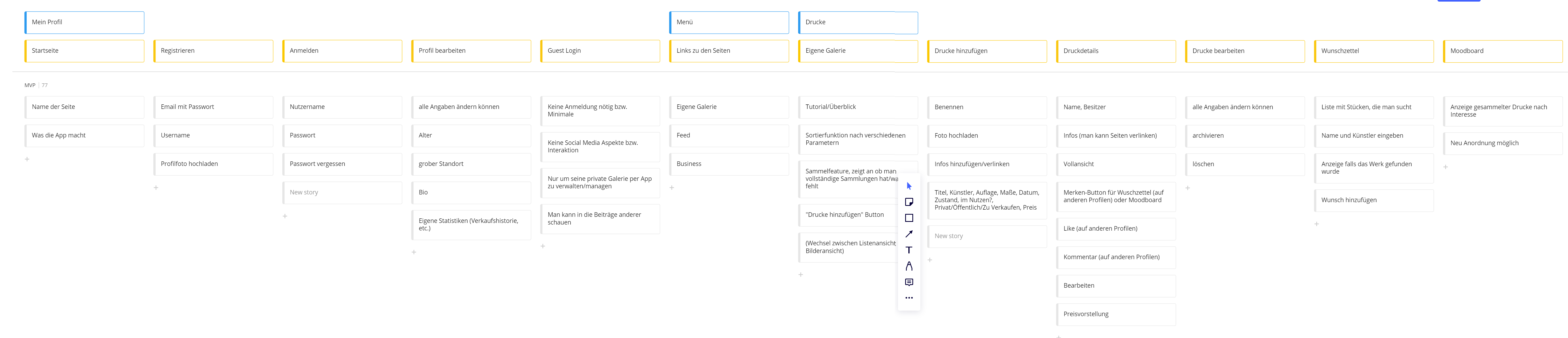1568x338 pixels.
Task: Select Was die App macht story
Action: tap(84, 136)
